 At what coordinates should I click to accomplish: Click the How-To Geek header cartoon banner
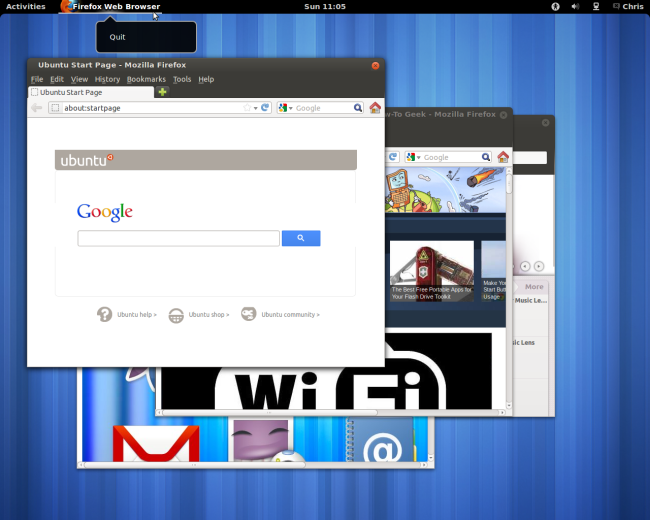(446, 190)
